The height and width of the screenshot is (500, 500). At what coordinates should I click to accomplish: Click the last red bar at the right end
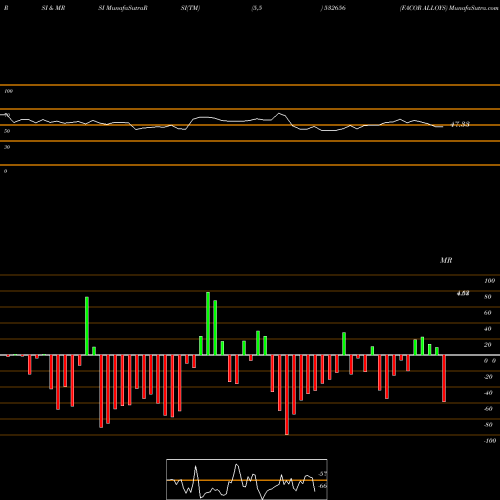(x=444, y=378)
